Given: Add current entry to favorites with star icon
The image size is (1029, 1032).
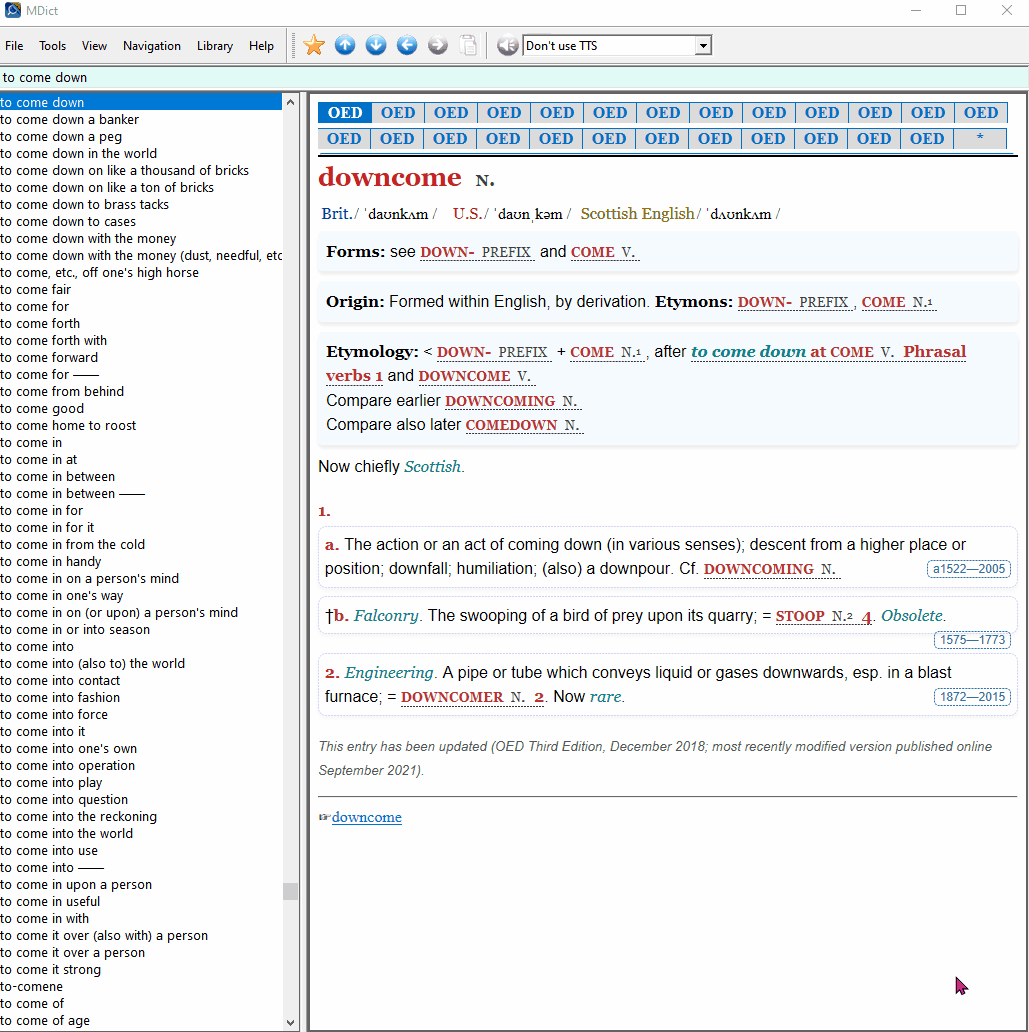Looking at the screenshot, I should click(x=314, y=45).
